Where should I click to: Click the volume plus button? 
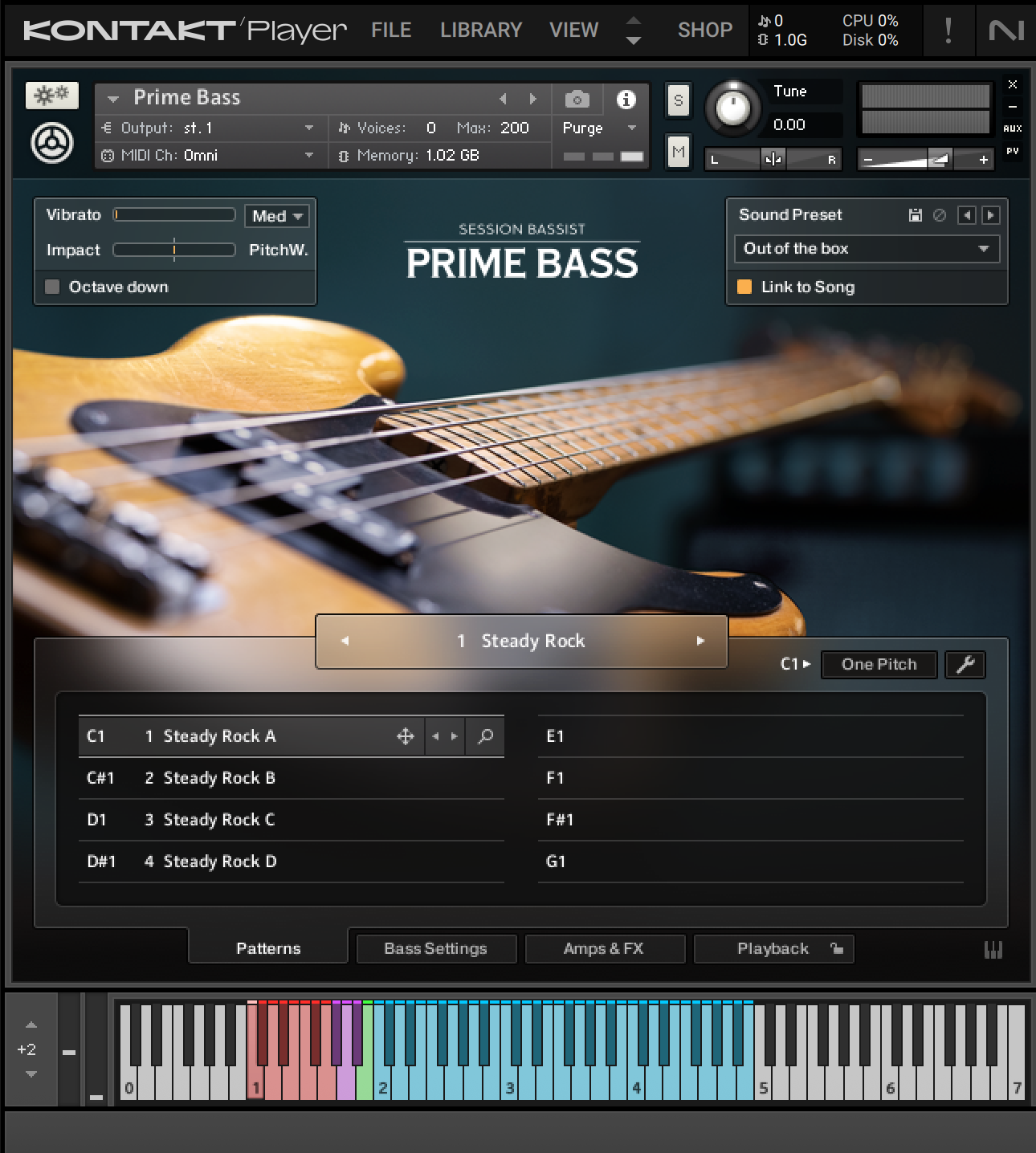pyautogui.click(x=983, y=160)
